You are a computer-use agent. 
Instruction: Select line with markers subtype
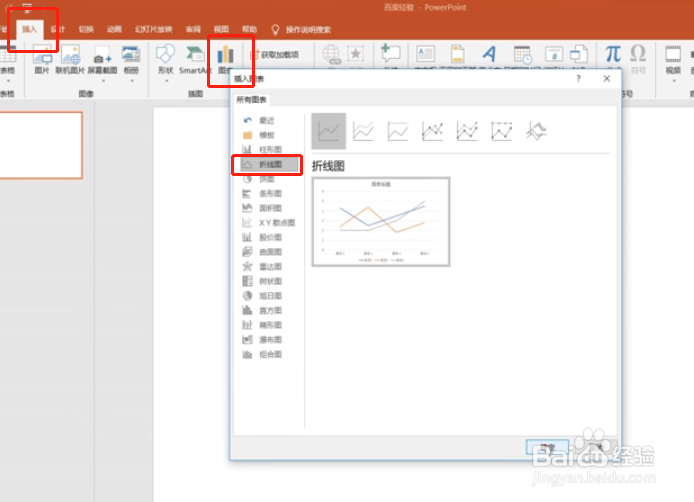pyautogui.click(x=432, y=131)
